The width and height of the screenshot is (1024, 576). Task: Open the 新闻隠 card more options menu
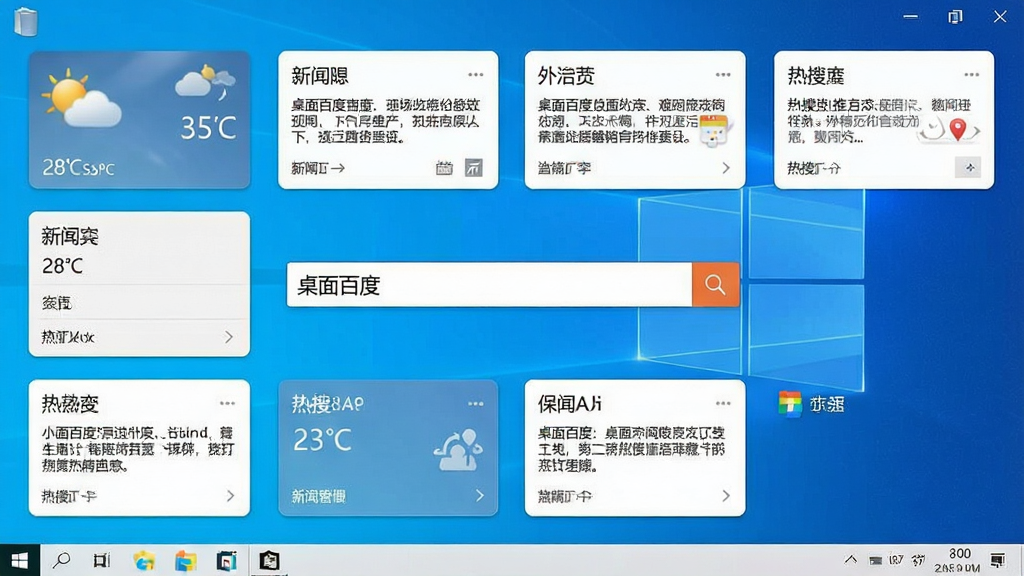(x=475, y=75)
